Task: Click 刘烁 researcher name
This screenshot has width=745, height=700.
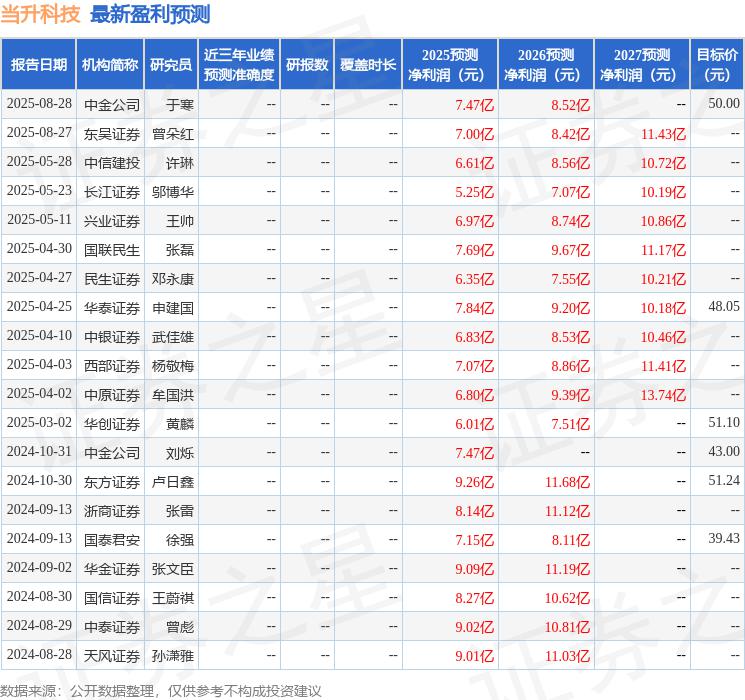Action: tap(180, 453)
